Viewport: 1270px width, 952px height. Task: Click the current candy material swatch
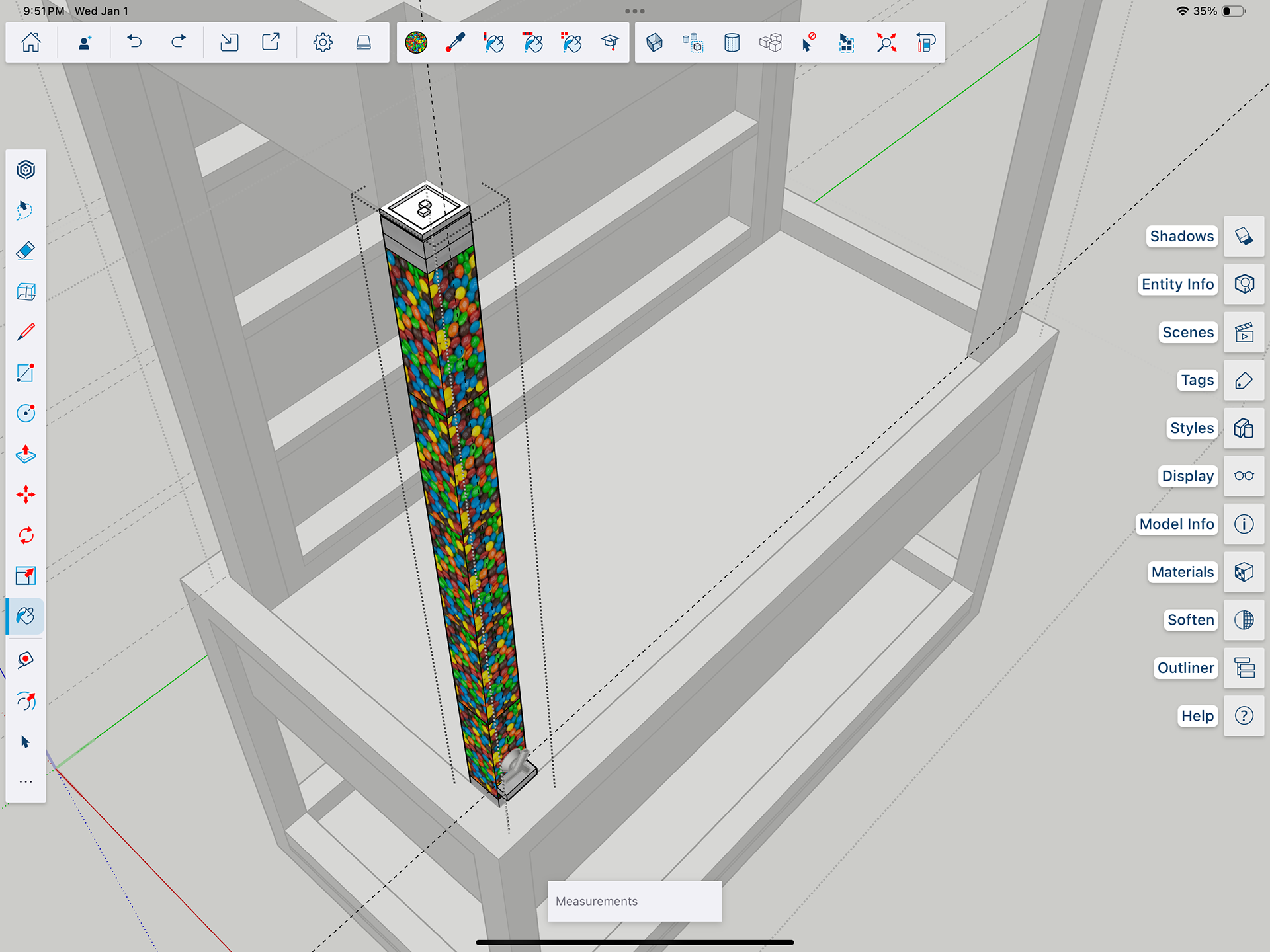(416, 43)
